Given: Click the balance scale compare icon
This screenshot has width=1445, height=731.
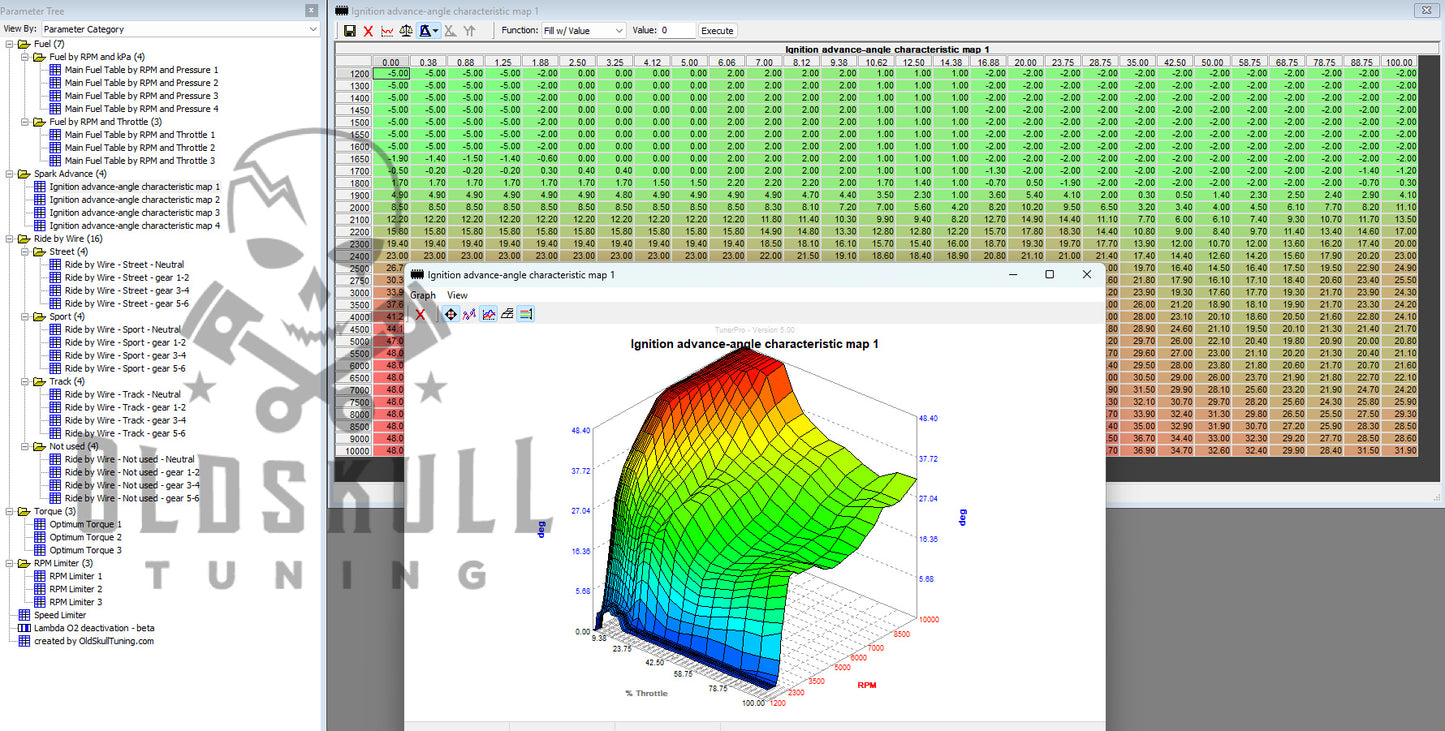Looking at the screenshot, I should point(406,31).
